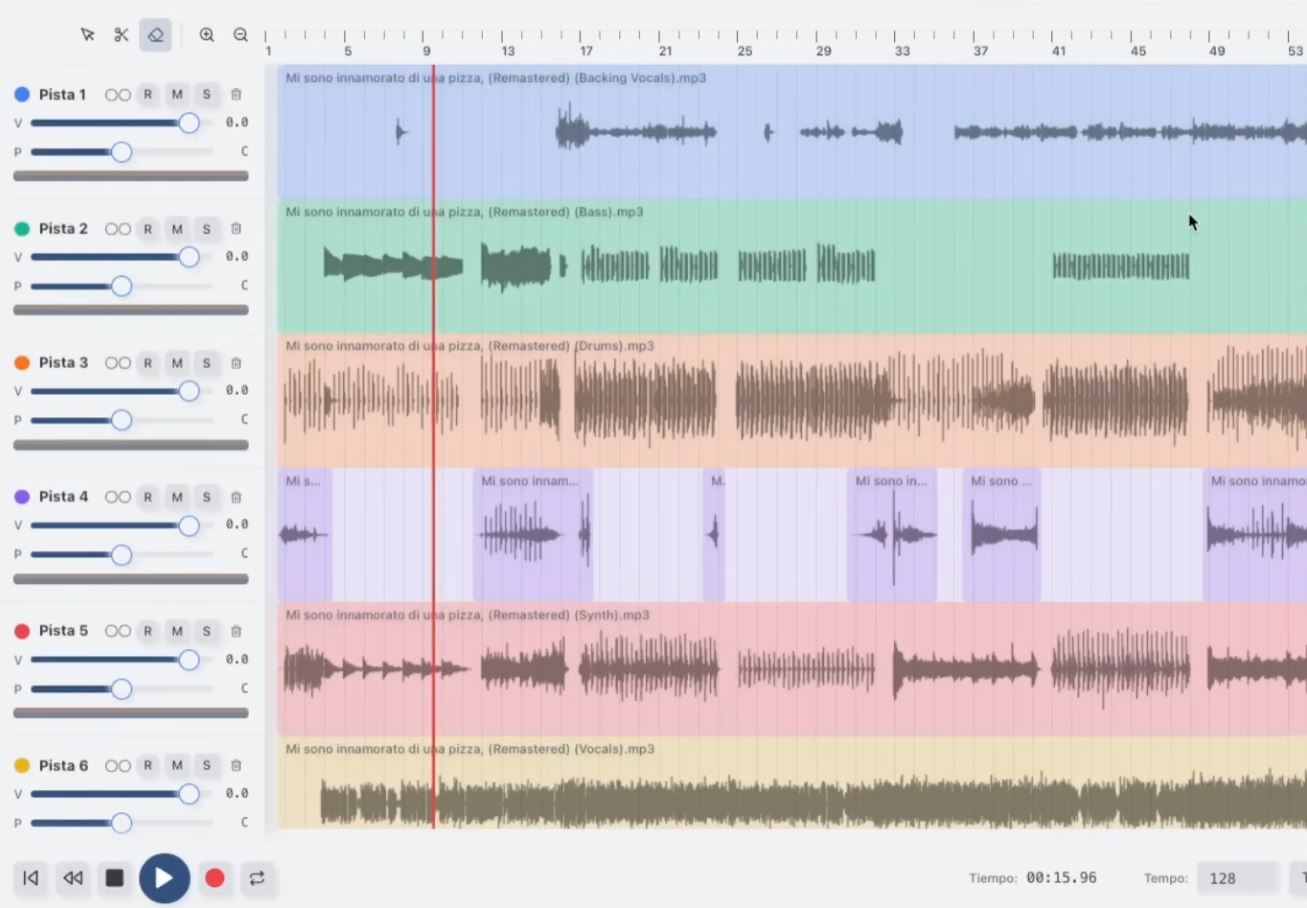Zoom out of the timeline

241,34
